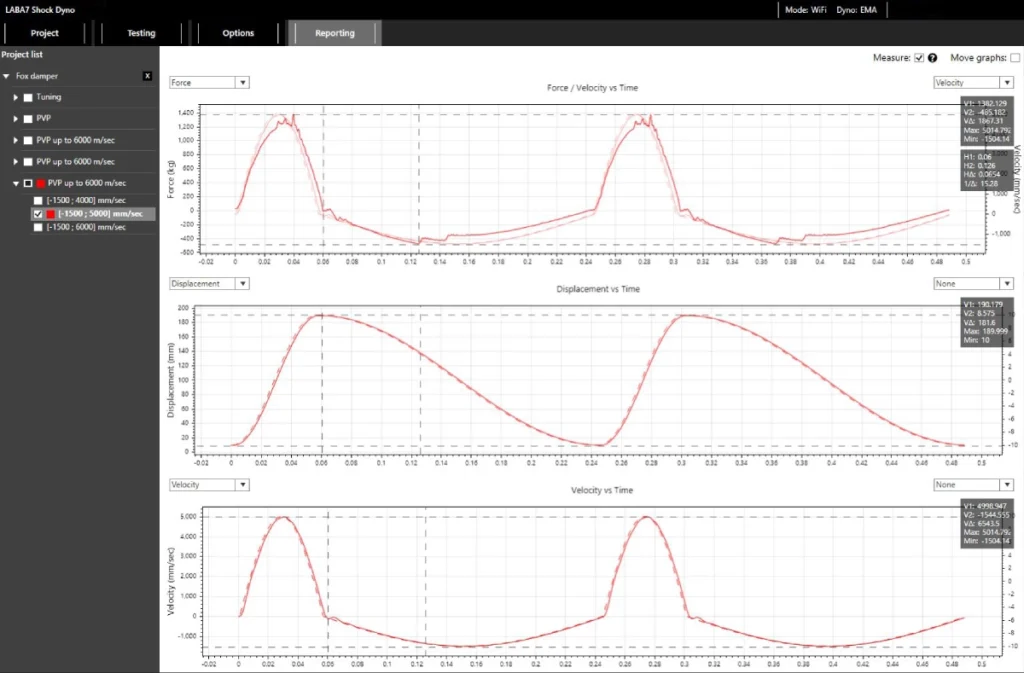
Task: Open the None dropdown on Displacement graph
Action: coord(974,284)
